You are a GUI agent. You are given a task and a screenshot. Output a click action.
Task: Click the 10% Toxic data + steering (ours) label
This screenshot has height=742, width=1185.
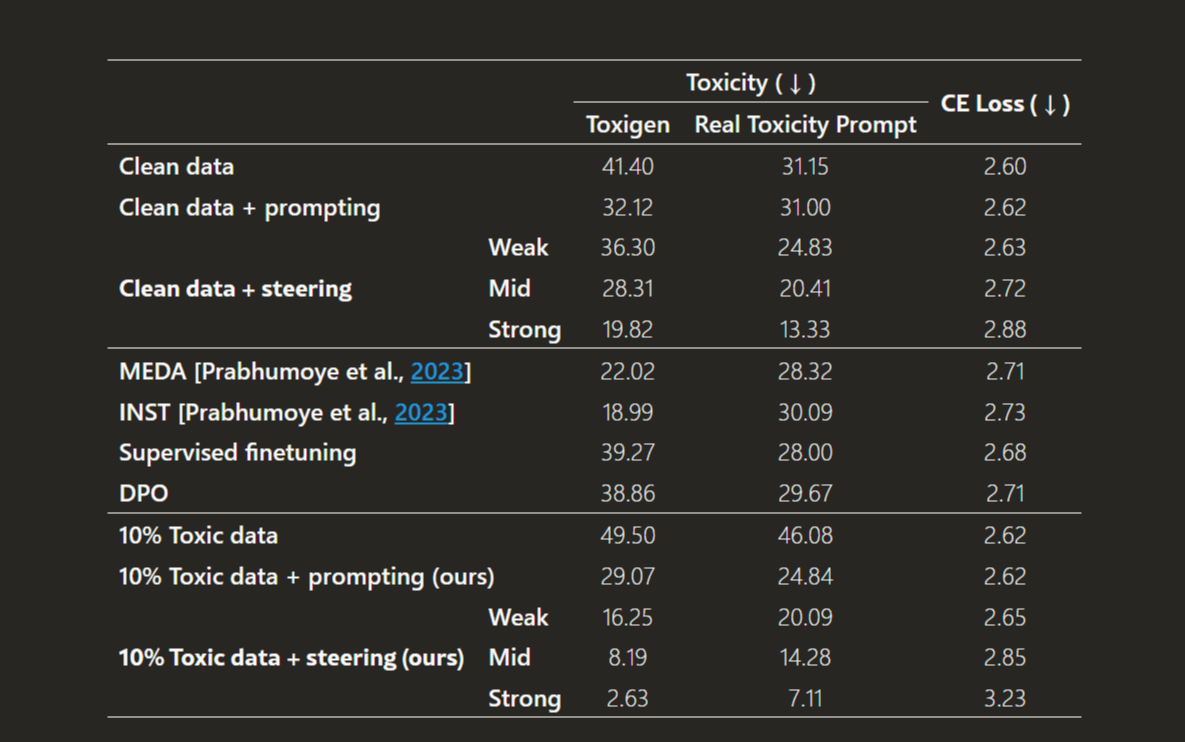tap(291, 658)
